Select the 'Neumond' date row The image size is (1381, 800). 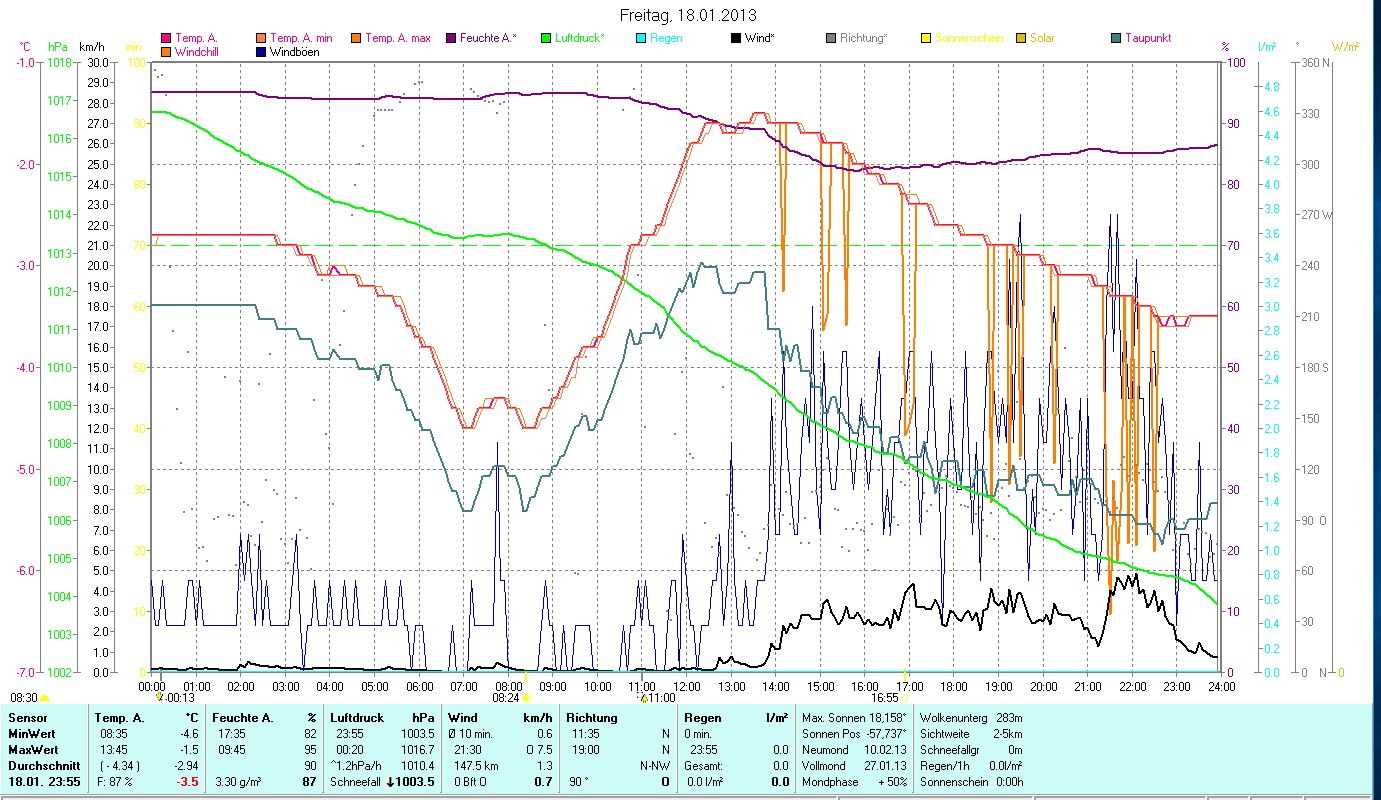click(854, 748)
